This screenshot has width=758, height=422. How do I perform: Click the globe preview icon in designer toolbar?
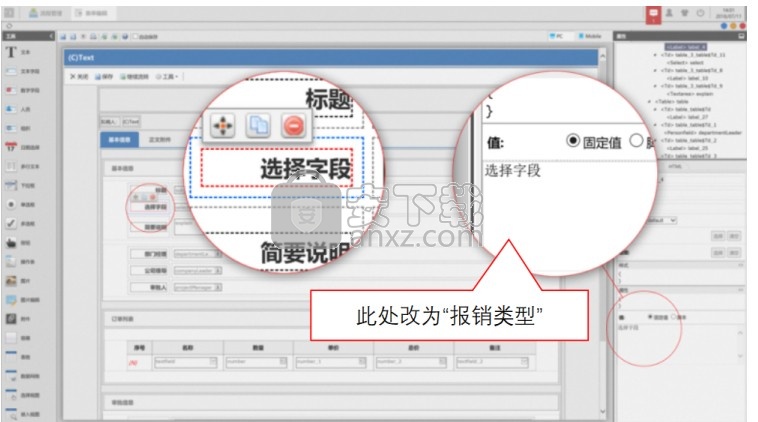point(125,37)
